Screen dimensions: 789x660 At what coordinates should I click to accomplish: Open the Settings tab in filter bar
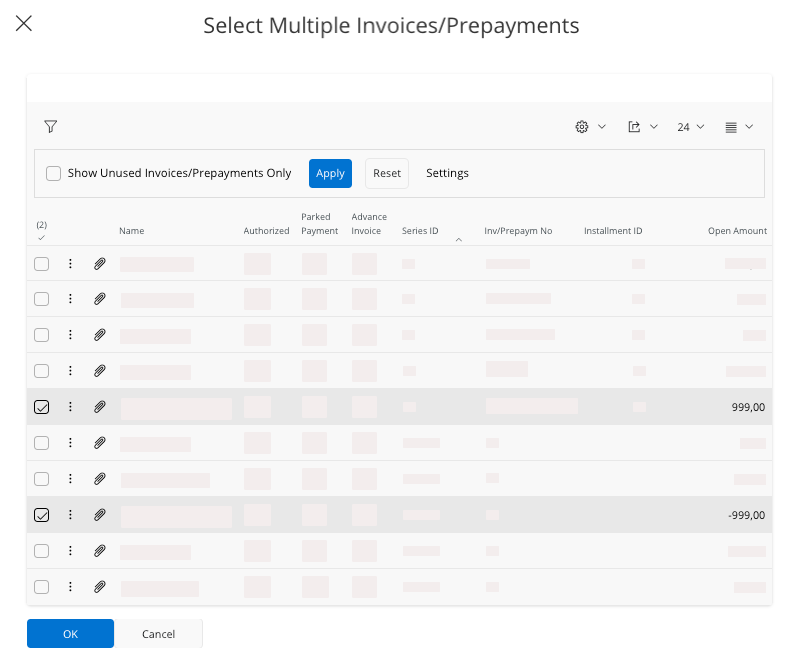[447, 173]
